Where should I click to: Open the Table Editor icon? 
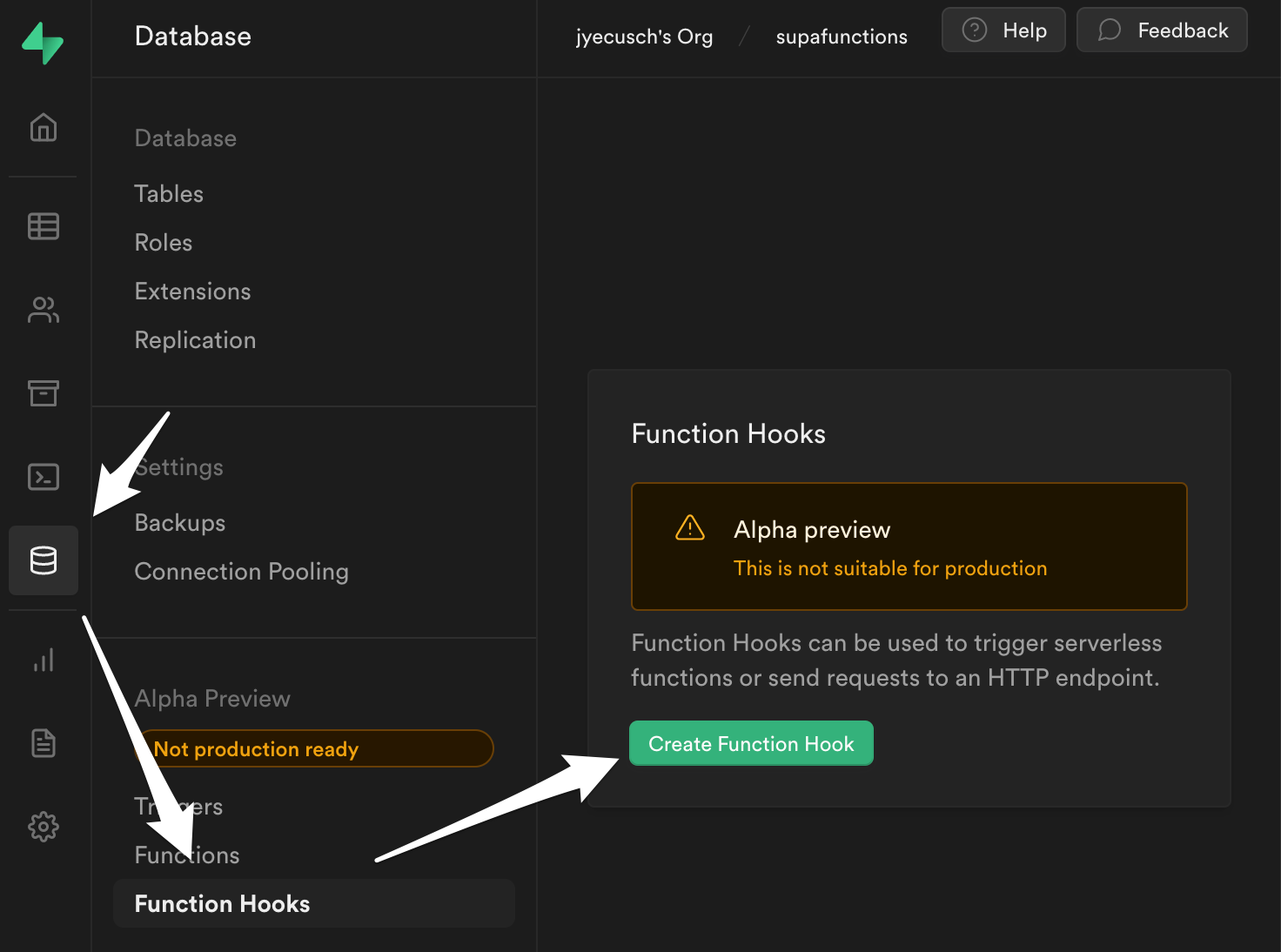[43, 225]
